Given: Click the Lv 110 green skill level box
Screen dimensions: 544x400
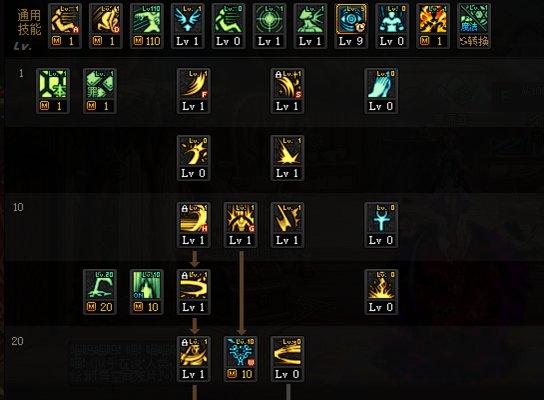Looking at the screenshot, I should point(147,41).
